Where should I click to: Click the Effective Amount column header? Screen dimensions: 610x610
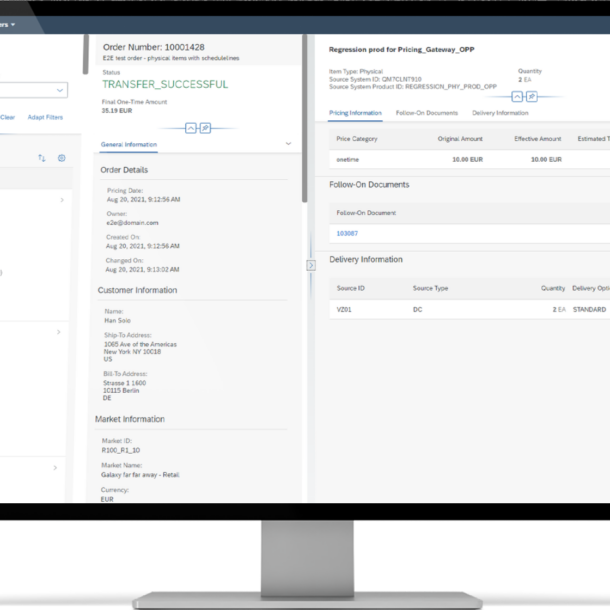pyautogui.click(x=538, y=139)
